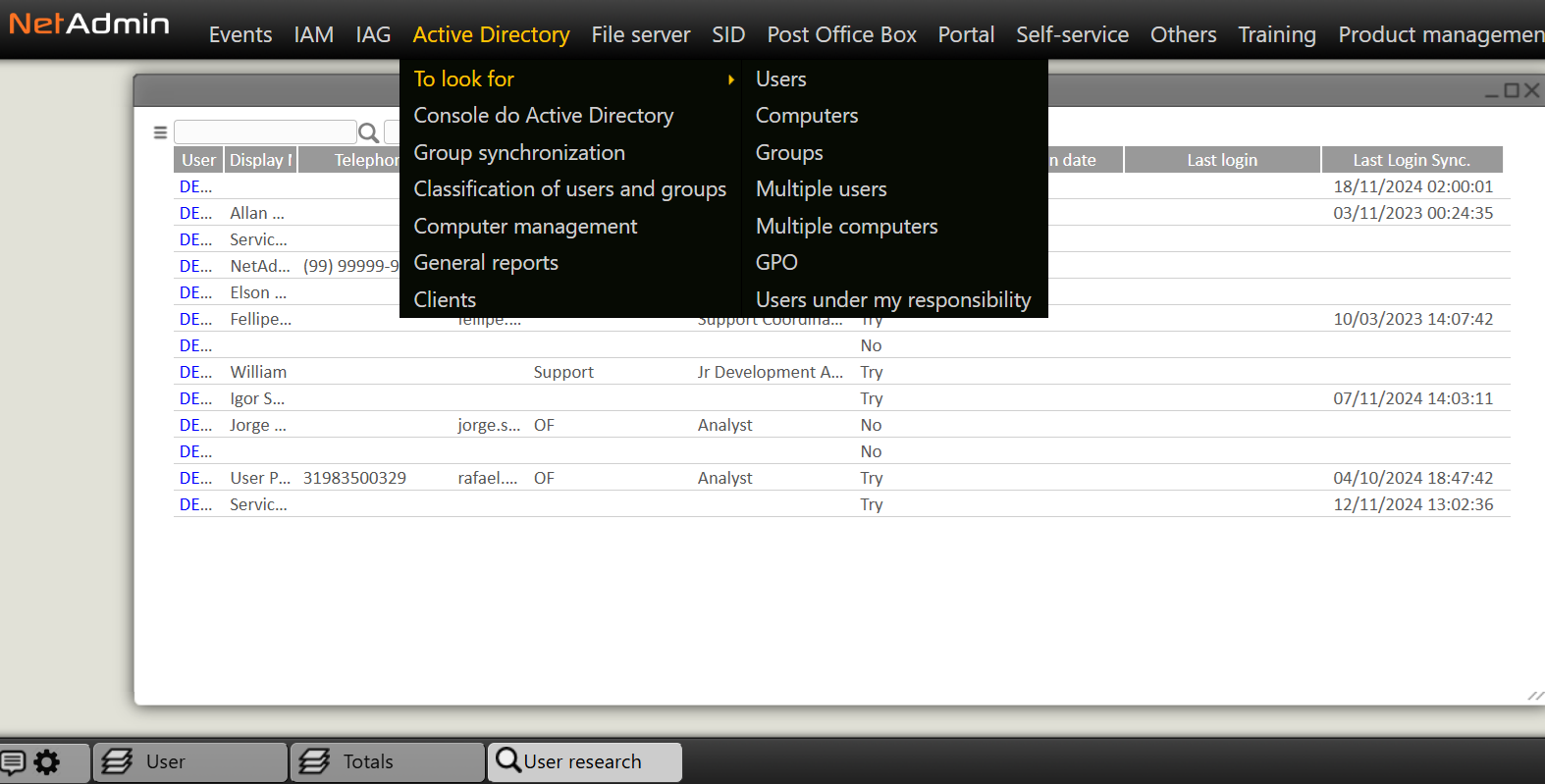
Task: Sort by the Display column header
Action: [x=261, y=160]
